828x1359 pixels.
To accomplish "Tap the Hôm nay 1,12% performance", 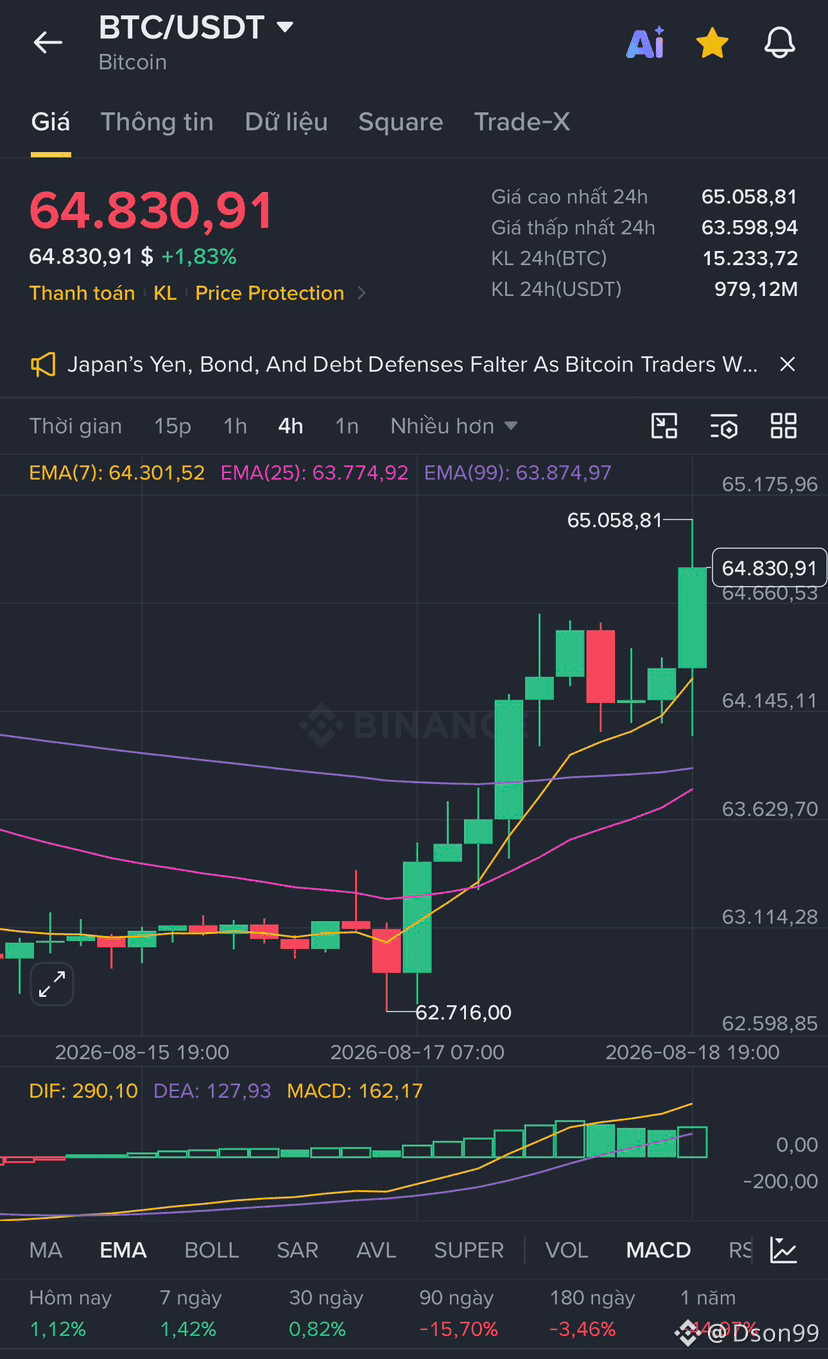I will (x=70, y=1313).
